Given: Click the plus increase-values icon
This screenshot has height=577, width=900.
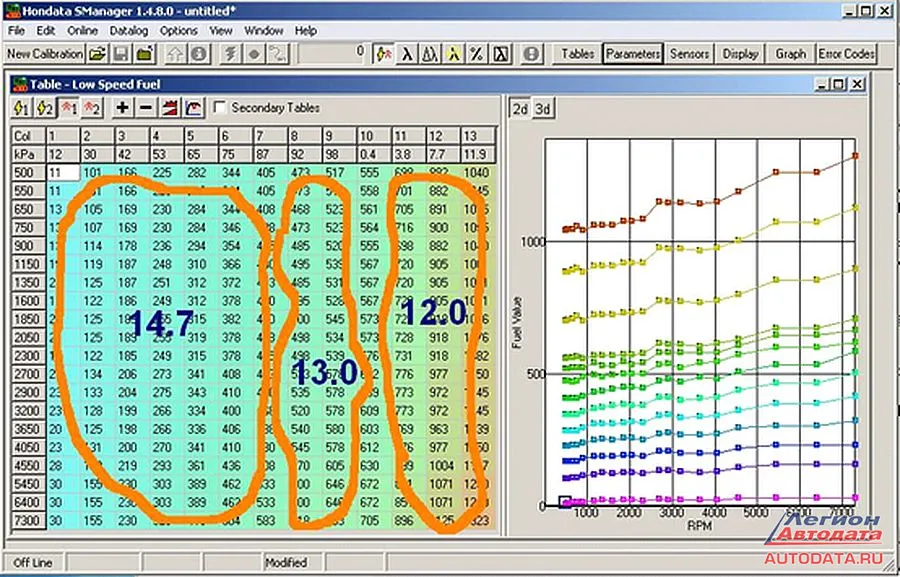Looking at the screenshot, I should (122, 107).
